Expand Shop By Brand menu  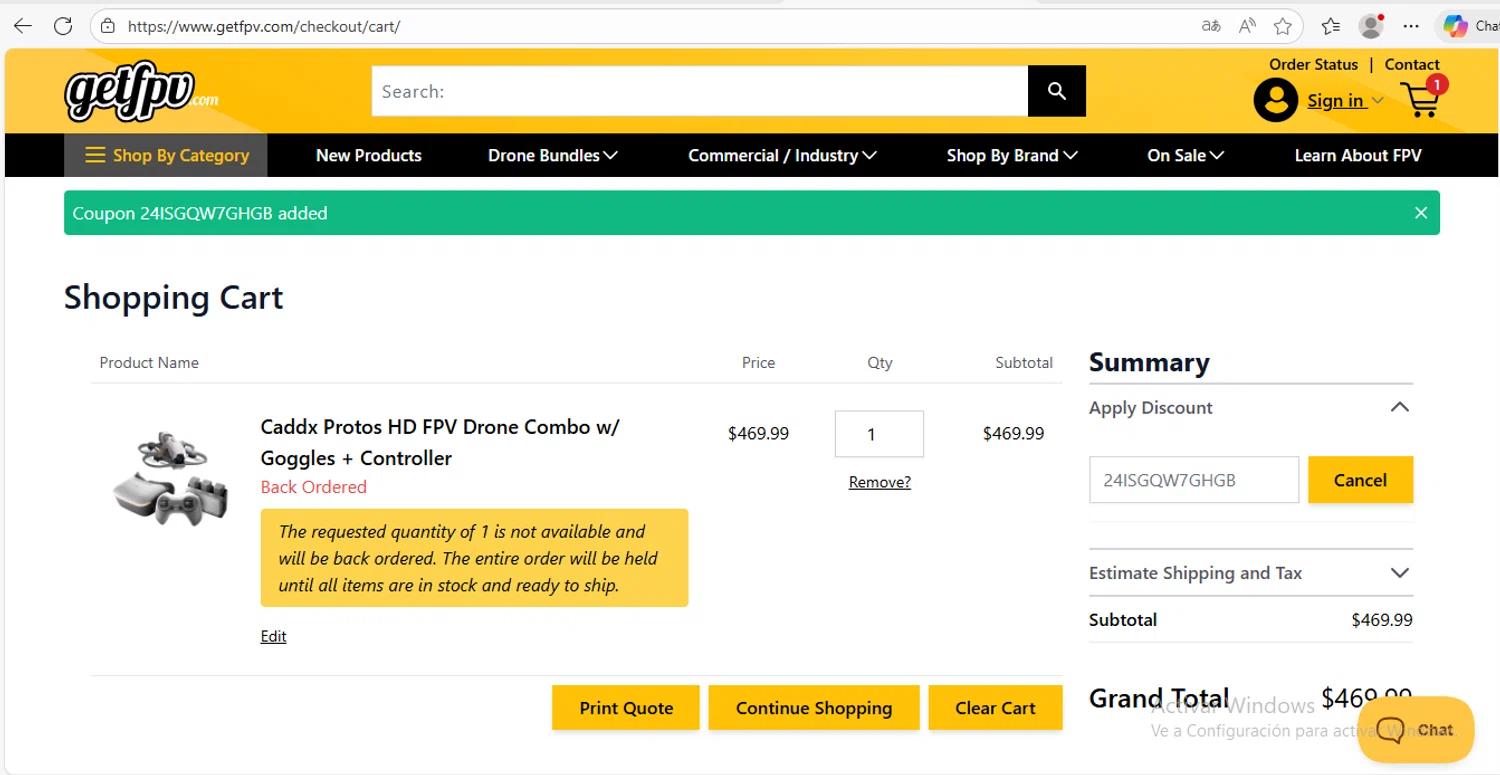point(1012,155)
